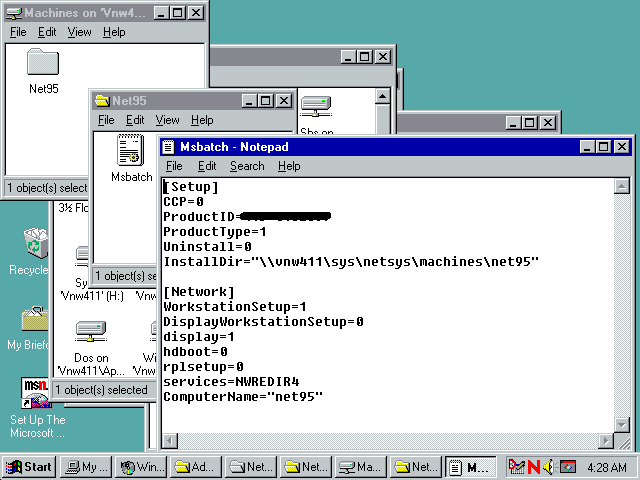Viewport: 640px width, 480px height.
Task: Select the 'Dos on Vnw411\Ap...' network drive icon
Action: (x=91, y=331)
